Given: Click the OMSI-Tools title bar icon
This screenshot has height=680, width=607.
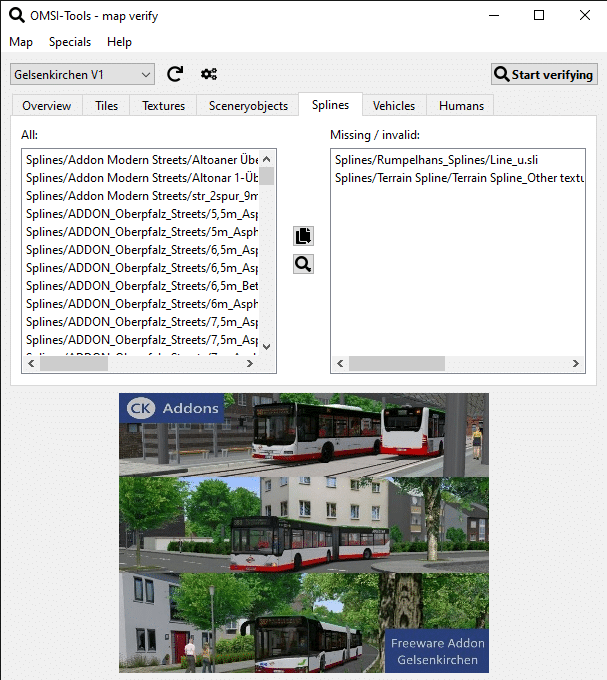Looking at the screenshot, I should pos(16,15).
